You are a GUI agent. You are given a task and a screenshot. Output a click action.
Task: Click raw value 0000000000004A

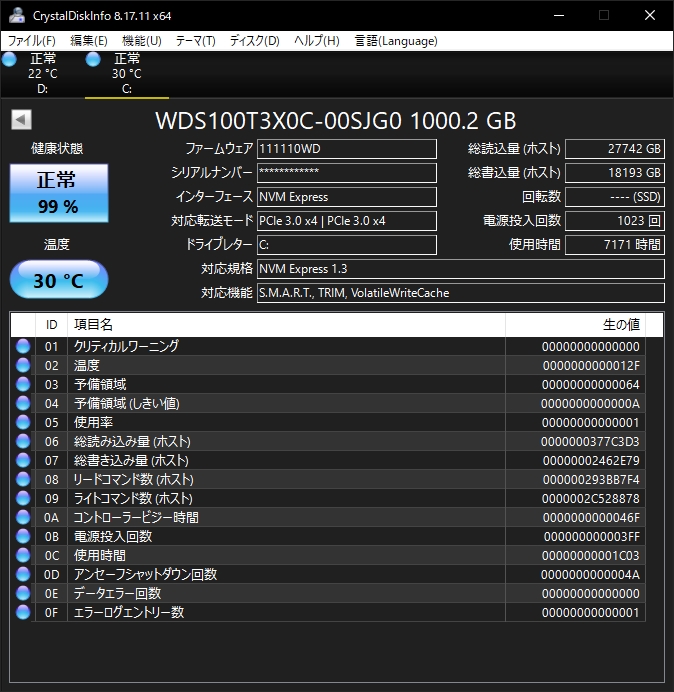[591, 574]
